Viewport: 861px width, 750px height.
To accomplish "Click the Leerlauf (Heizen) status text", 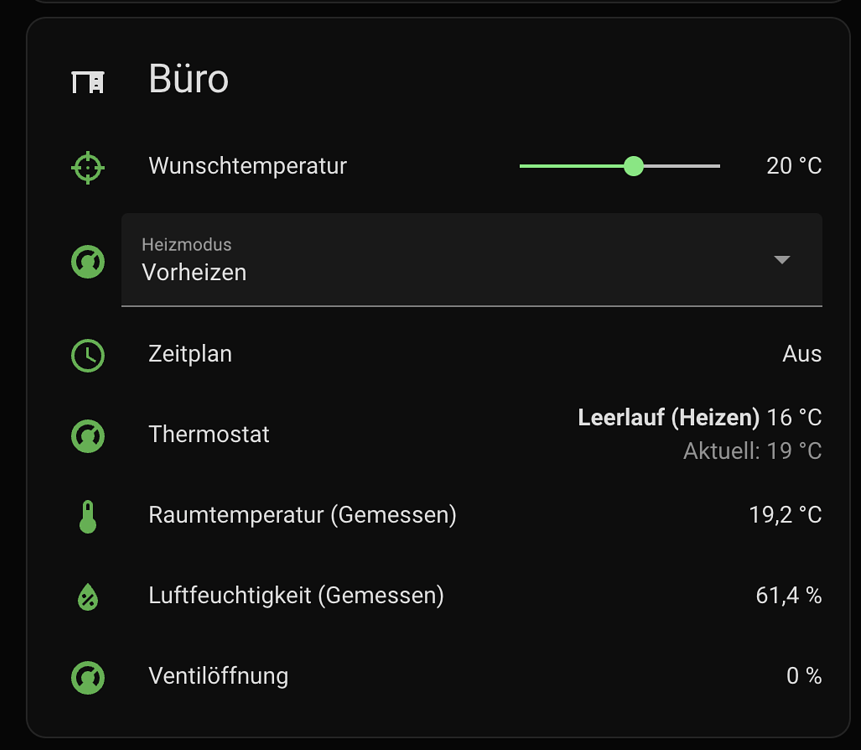I will pyautogui.click(x=667, y=417).
